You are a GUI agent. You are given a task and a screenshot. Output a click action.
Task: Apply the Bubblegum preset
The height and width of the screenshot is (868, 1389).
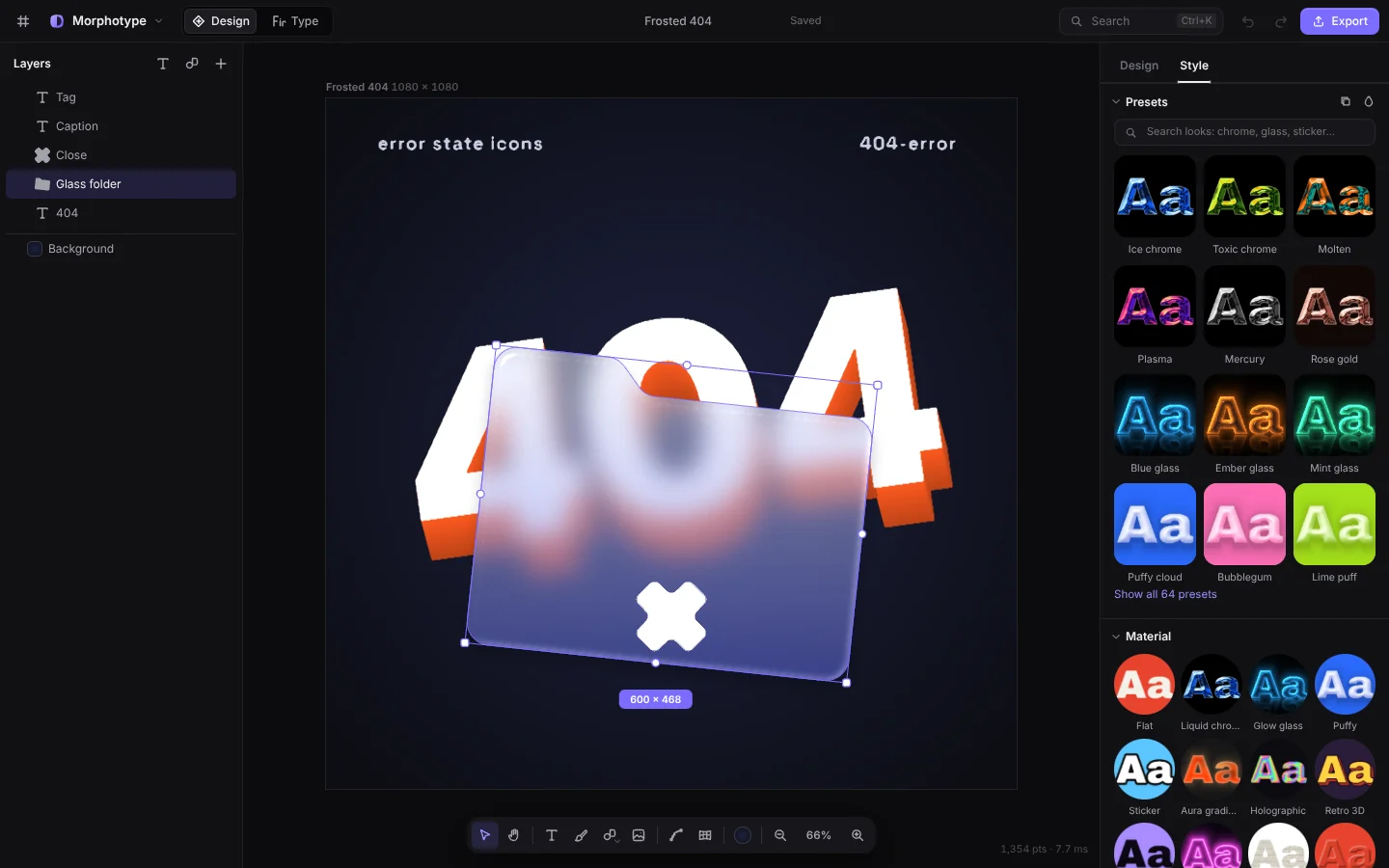tap(1244, 525)
